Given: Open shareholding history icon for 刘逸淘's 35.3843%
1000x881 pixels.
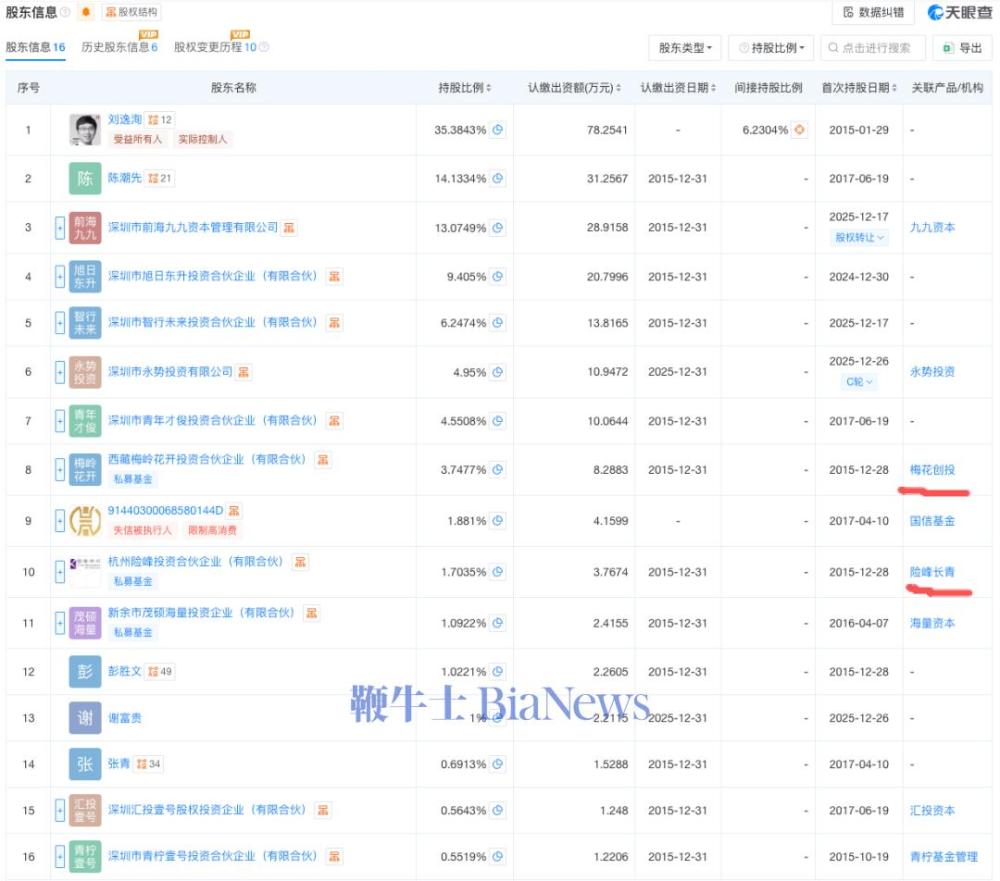Looking at the screenshot, I should [497, 130].
